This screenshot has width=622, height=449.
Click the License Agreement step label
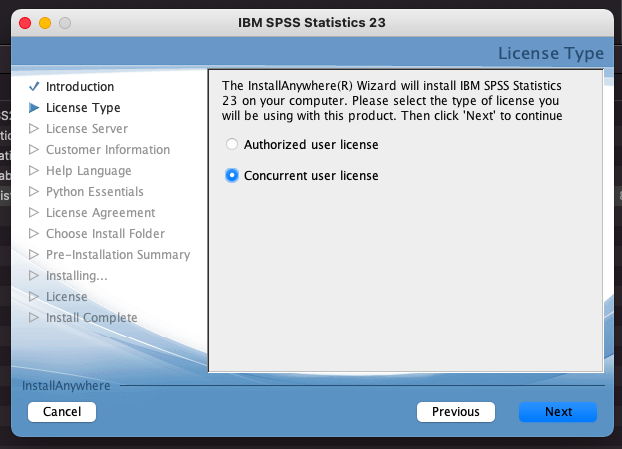(100, 213)
